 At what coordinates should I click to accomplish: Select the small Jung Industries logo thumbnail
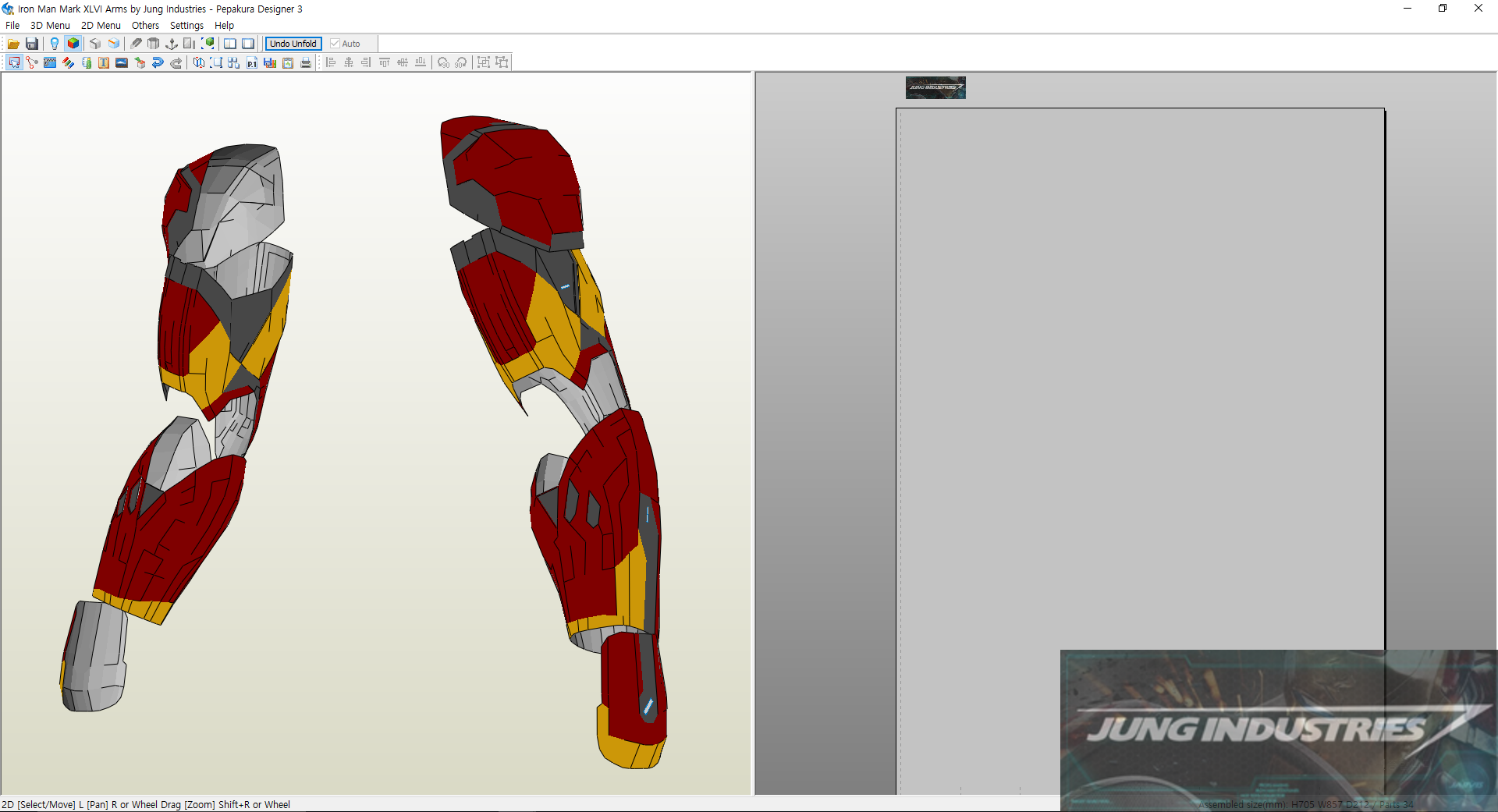[935, 87]
